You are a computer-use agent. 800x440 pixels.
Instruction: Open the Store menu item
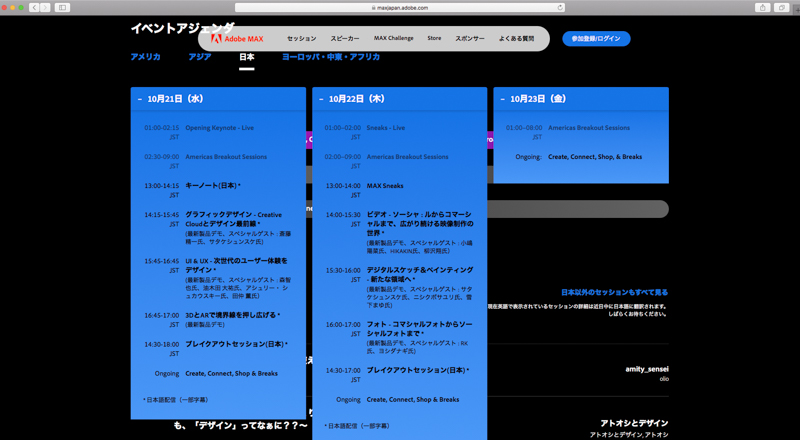[434, 38]
